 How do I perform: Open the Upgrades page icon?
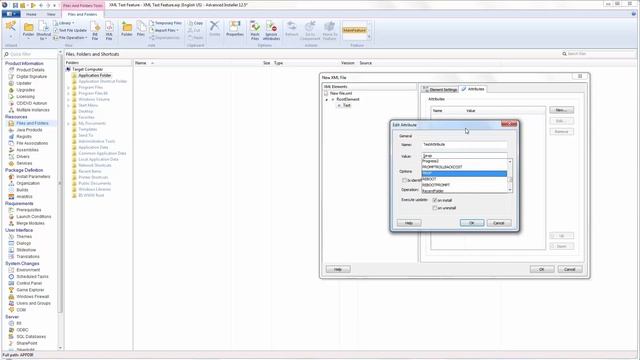[x=11, y=90]
